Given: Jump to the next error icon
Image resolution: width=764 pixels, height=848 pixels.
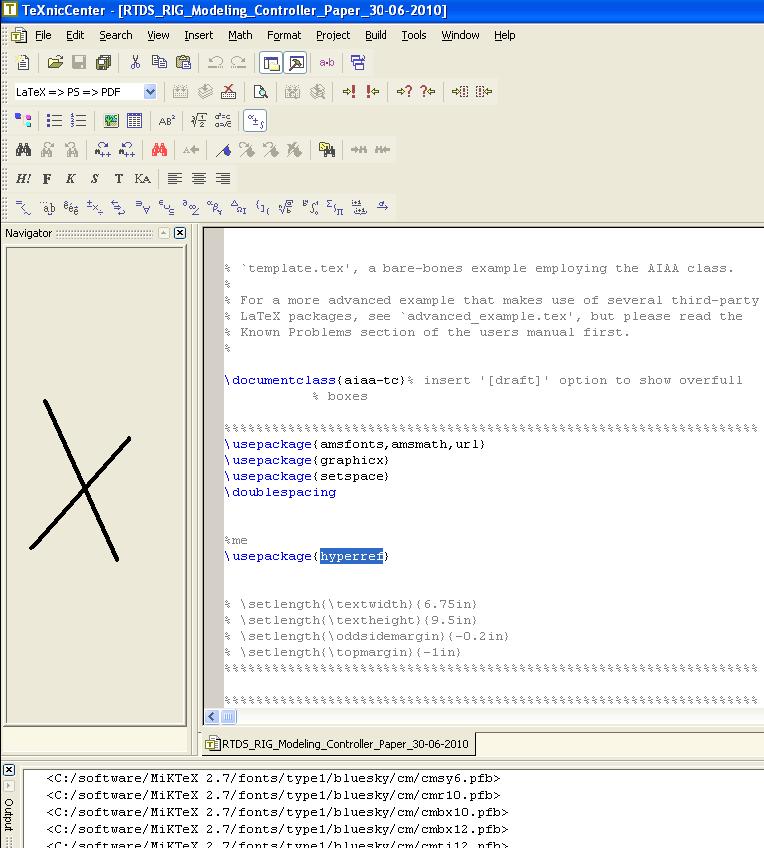Looking at the screenshot, I should click(x=349, y=92).
